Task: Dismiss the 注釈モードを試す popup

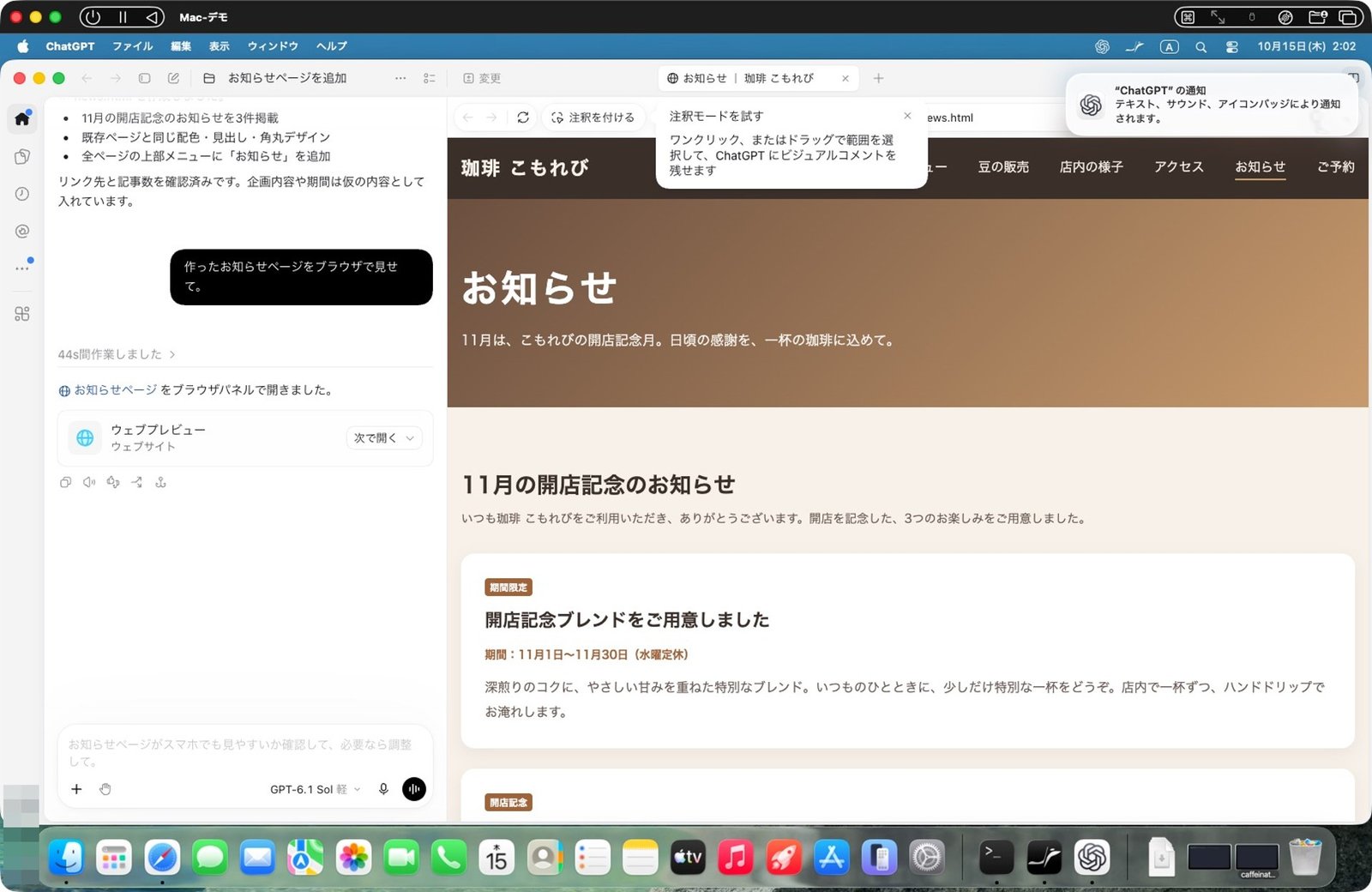Action: coord(907,116)
